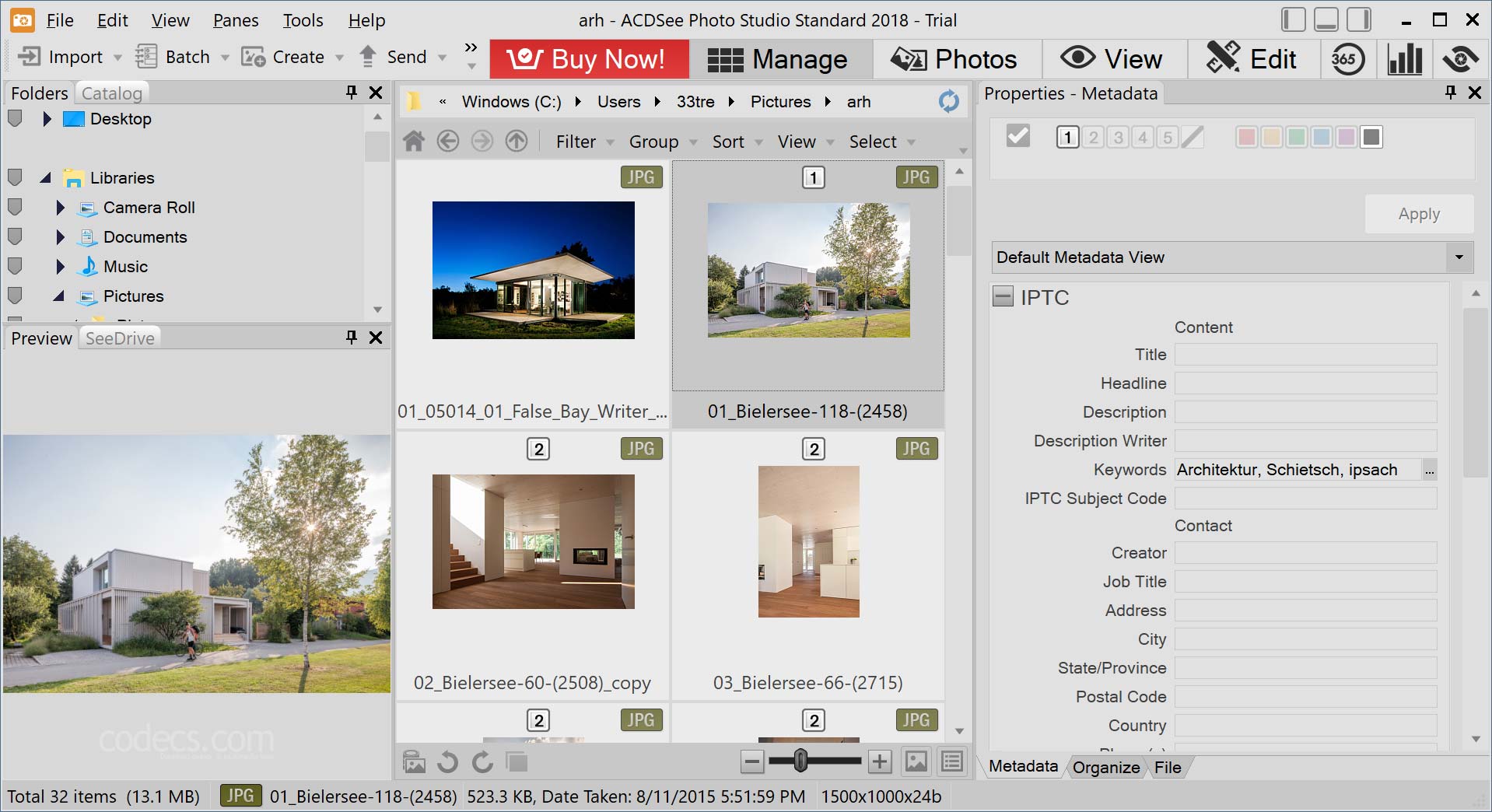Collapse the Libraries tree node
The width and height of the screenshot is (1492, 812).
pyautogui.click(x=46, y=178)
